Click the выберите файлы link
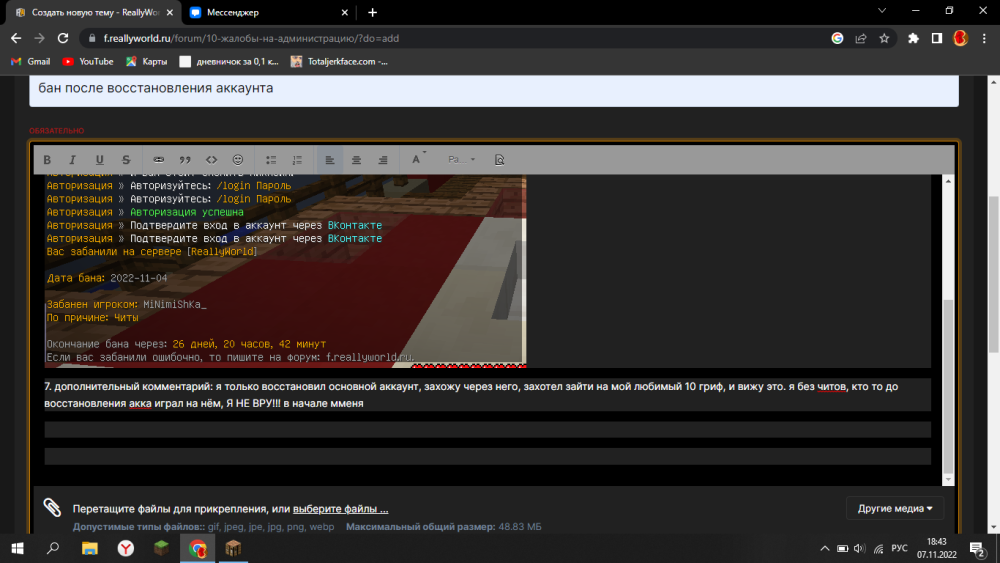 pyautogui.click(x=341, y=509)
